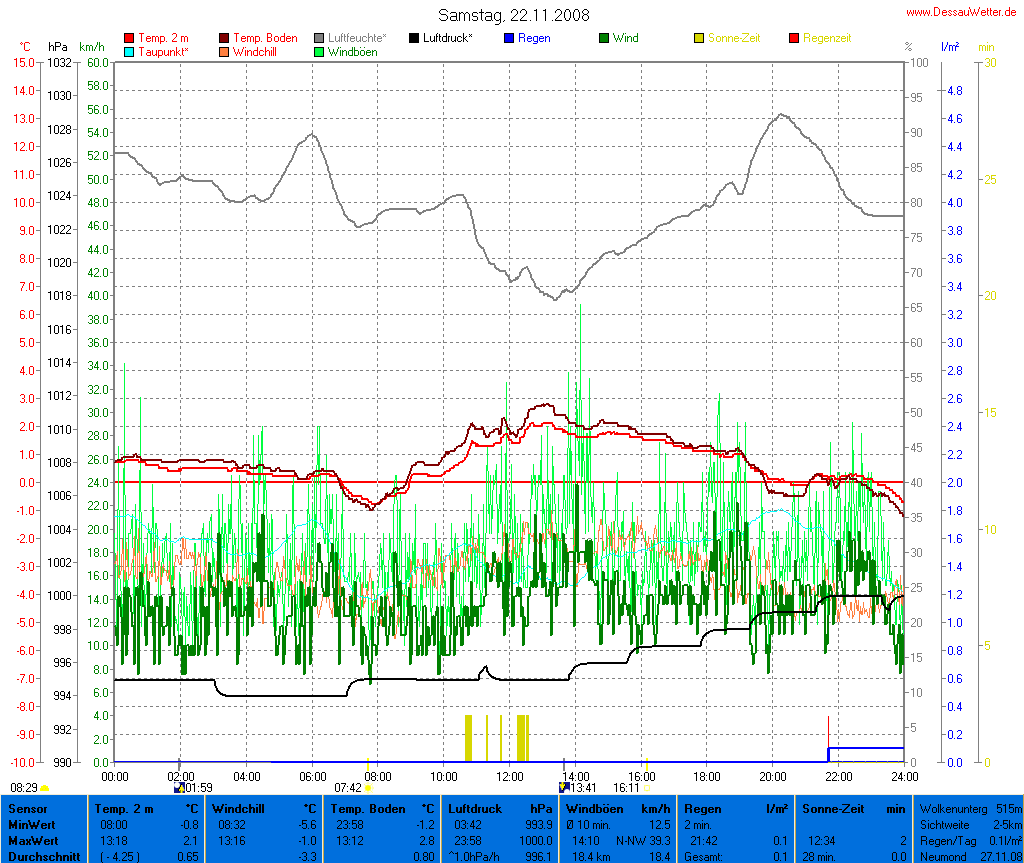Click the yellow Sonne-Zeit legend swatch
Viewport: 1024px width, 863px height.
click(699, 38)
